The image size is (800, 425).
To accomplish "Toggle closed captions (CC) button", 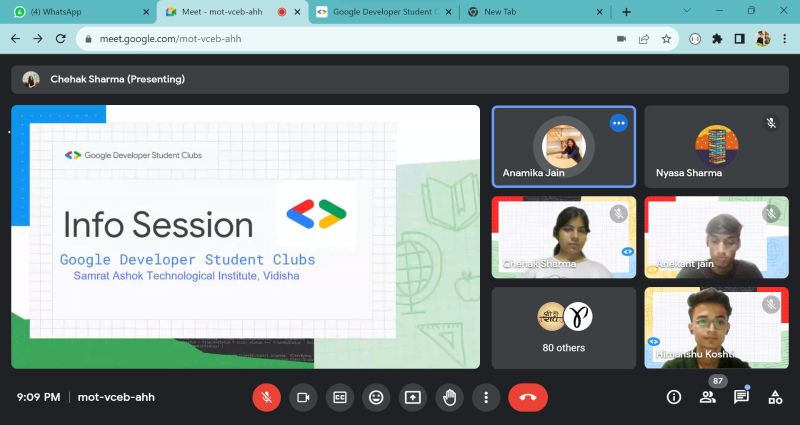I will pyautogui.click(x=340, y=397).
